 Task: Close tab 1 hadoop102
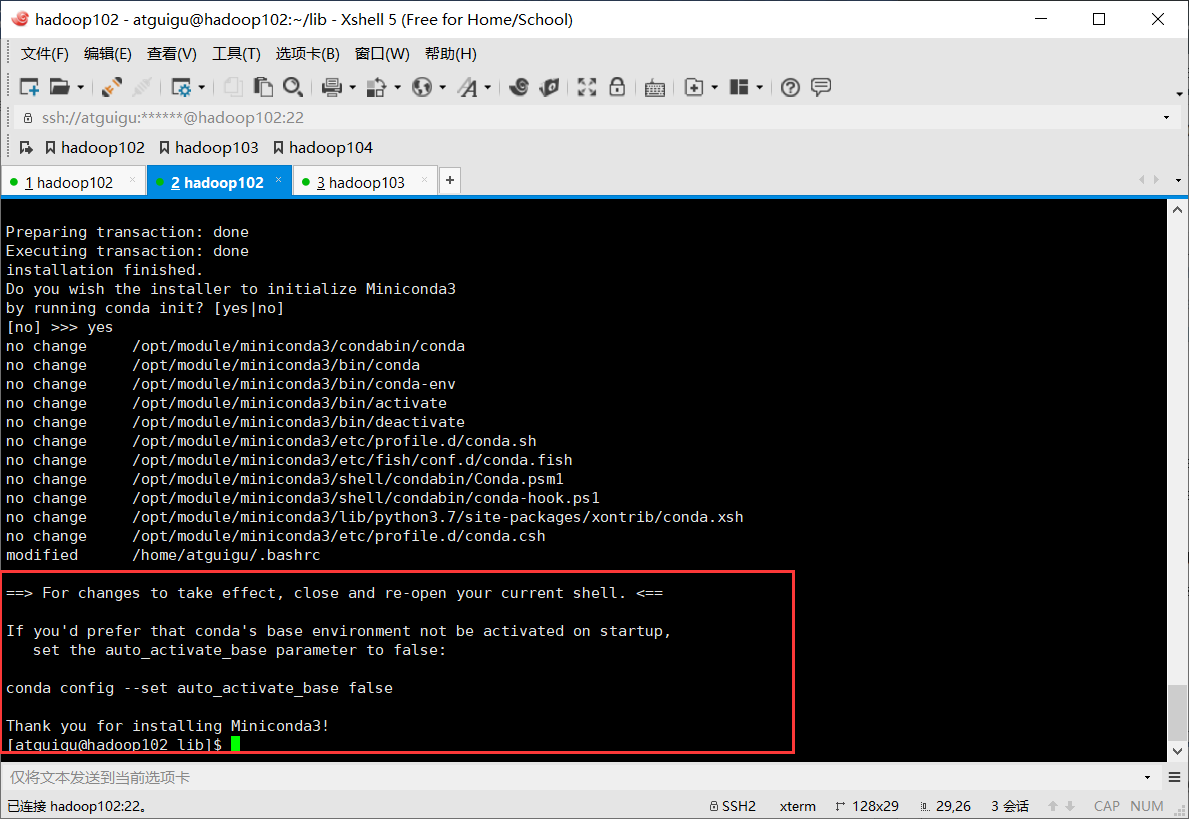pos(132,180)
